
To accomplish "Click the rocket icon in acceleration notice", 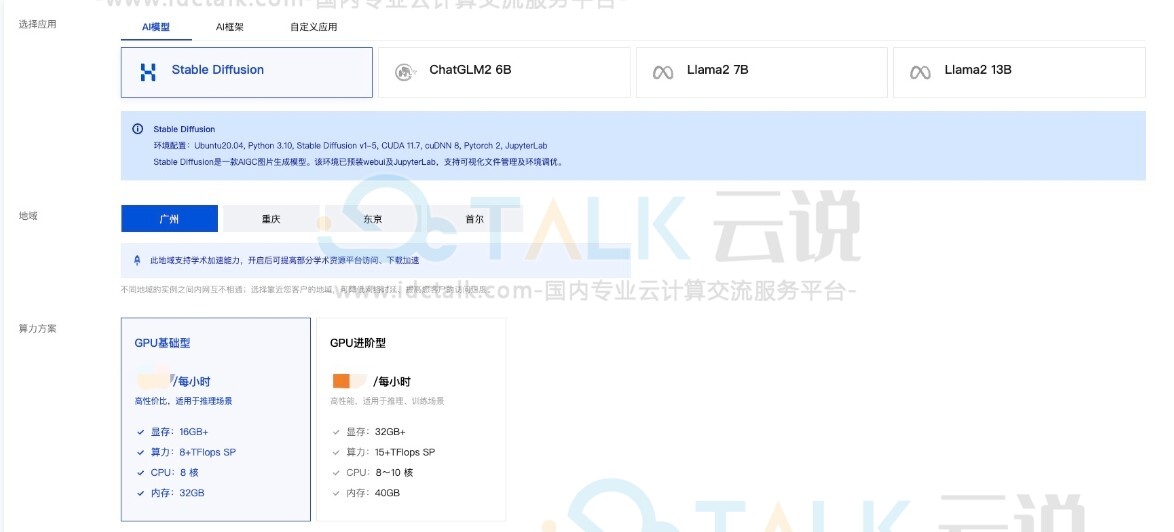I will coord(137,260).
